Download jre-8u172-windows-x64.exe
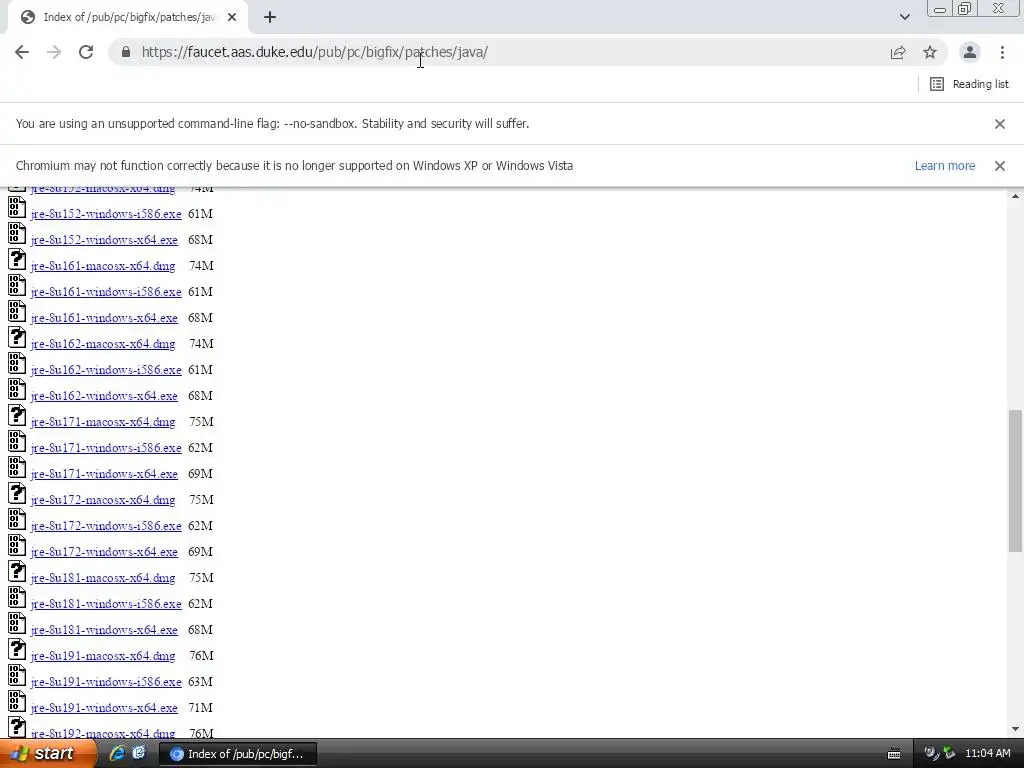This screenshot has width=1024, height=768. pos(104,552)
